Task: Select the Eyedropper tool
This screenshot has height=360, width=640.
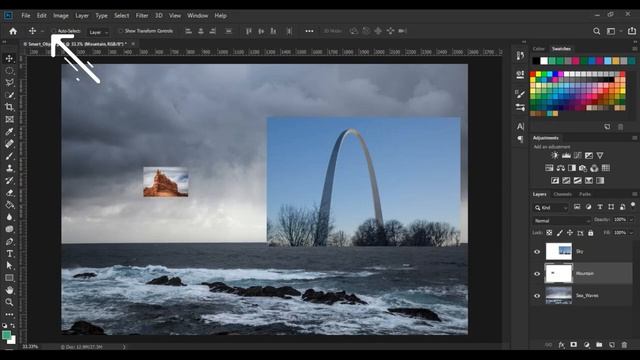Action: pos(9,131)
